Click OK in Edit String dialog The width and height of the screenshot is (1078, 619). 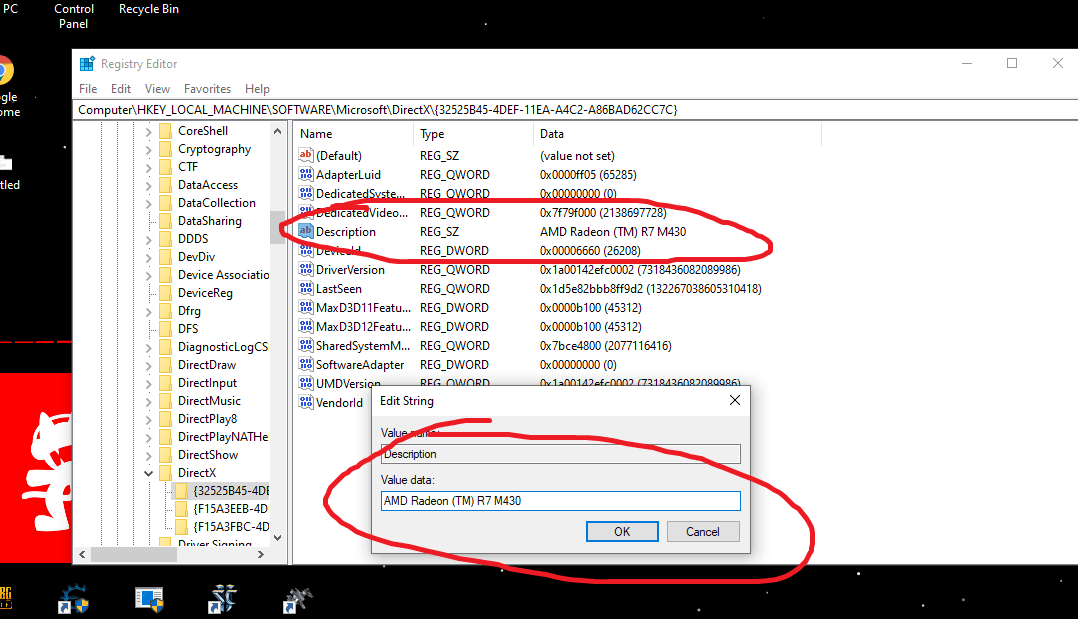pyautogui.click(x=622, y=532)
